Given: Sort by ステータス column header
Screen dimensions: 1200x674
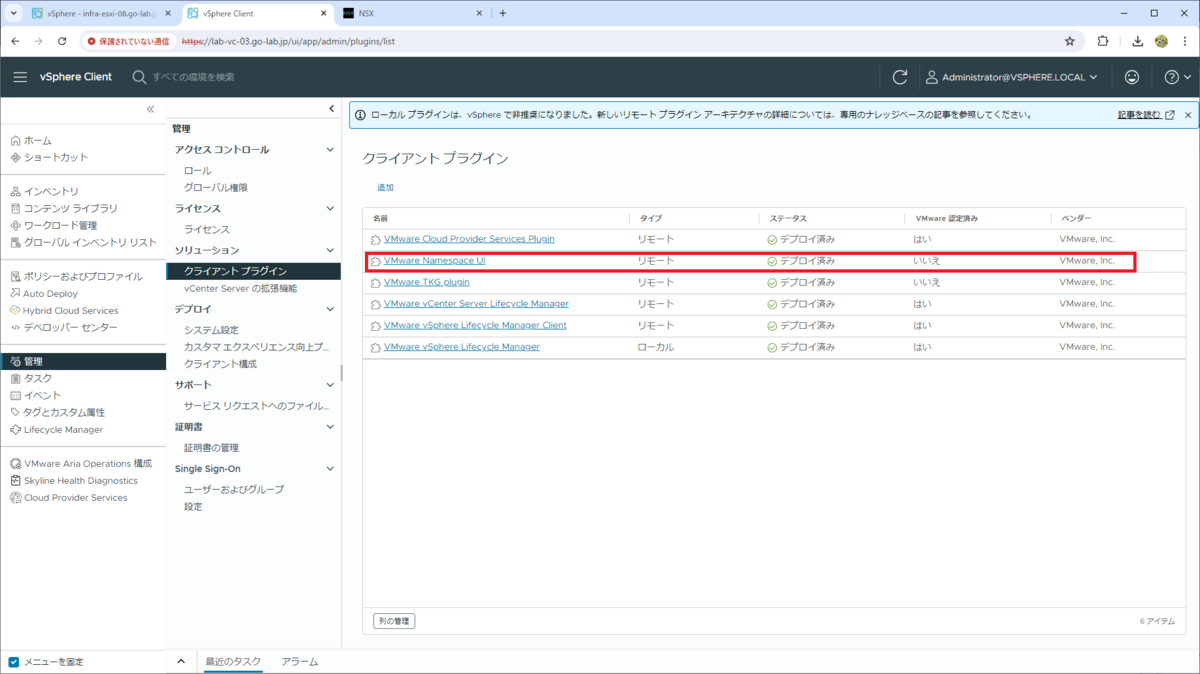Looking at the screenshot, I should (787, 218).
